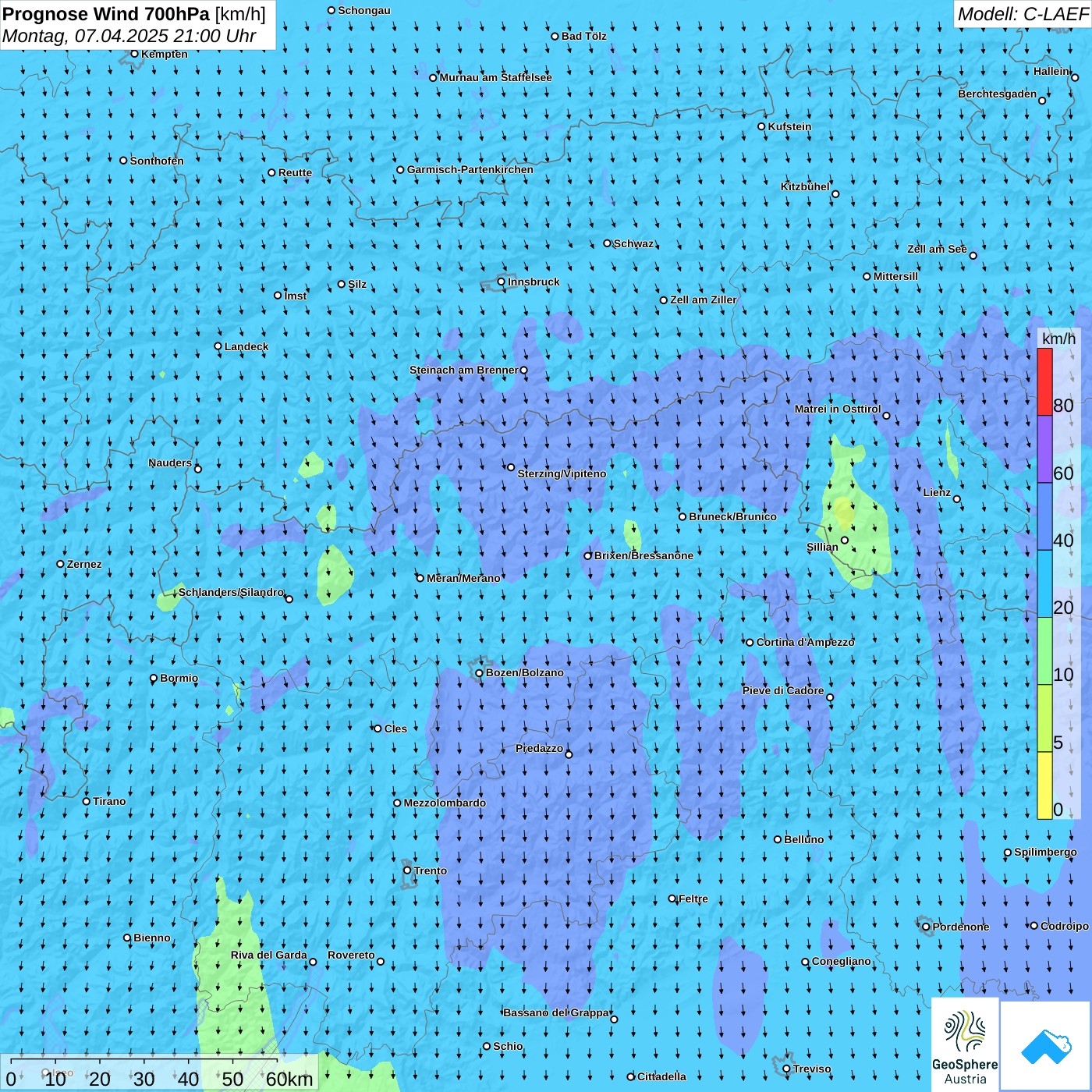Click the 'Spilimbergo' label
This screenshot has height=1092, width=1092.
click(x=1045, y=852)
